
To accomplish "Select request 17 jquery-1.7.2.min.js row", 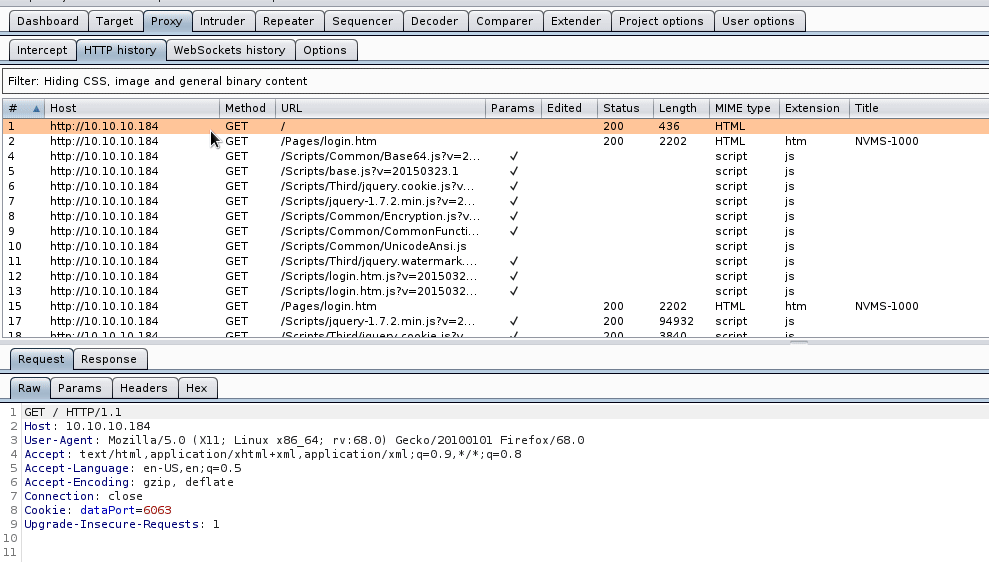I will pyautogui.click(x=378, y=321).
